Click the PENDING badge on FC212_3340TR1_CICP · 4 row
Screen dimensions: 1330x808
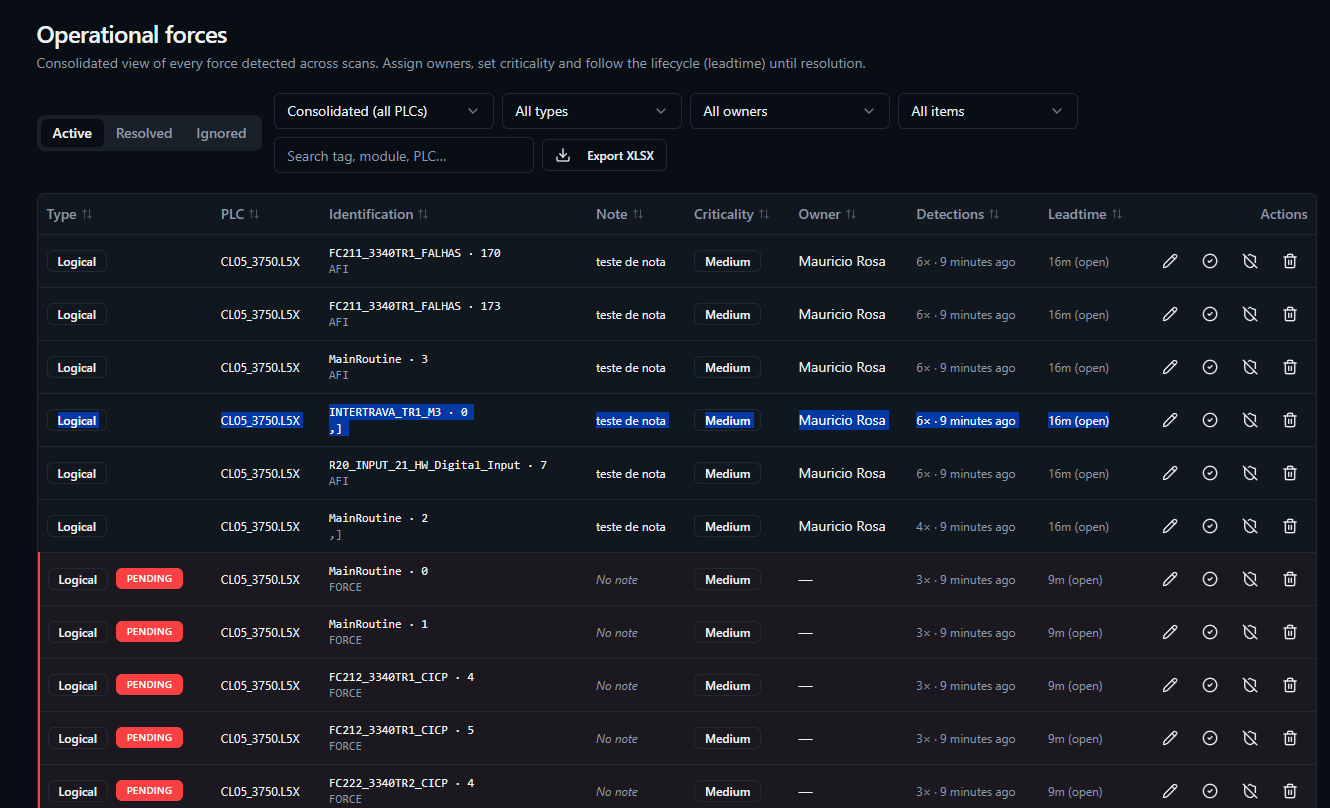(x=149, y=684)
